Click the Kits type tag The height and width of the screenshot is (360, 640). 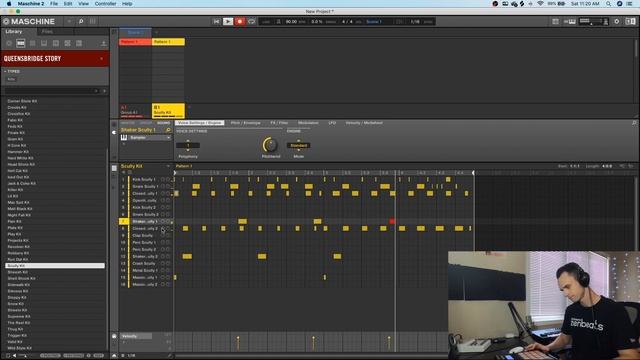point(11,79)
